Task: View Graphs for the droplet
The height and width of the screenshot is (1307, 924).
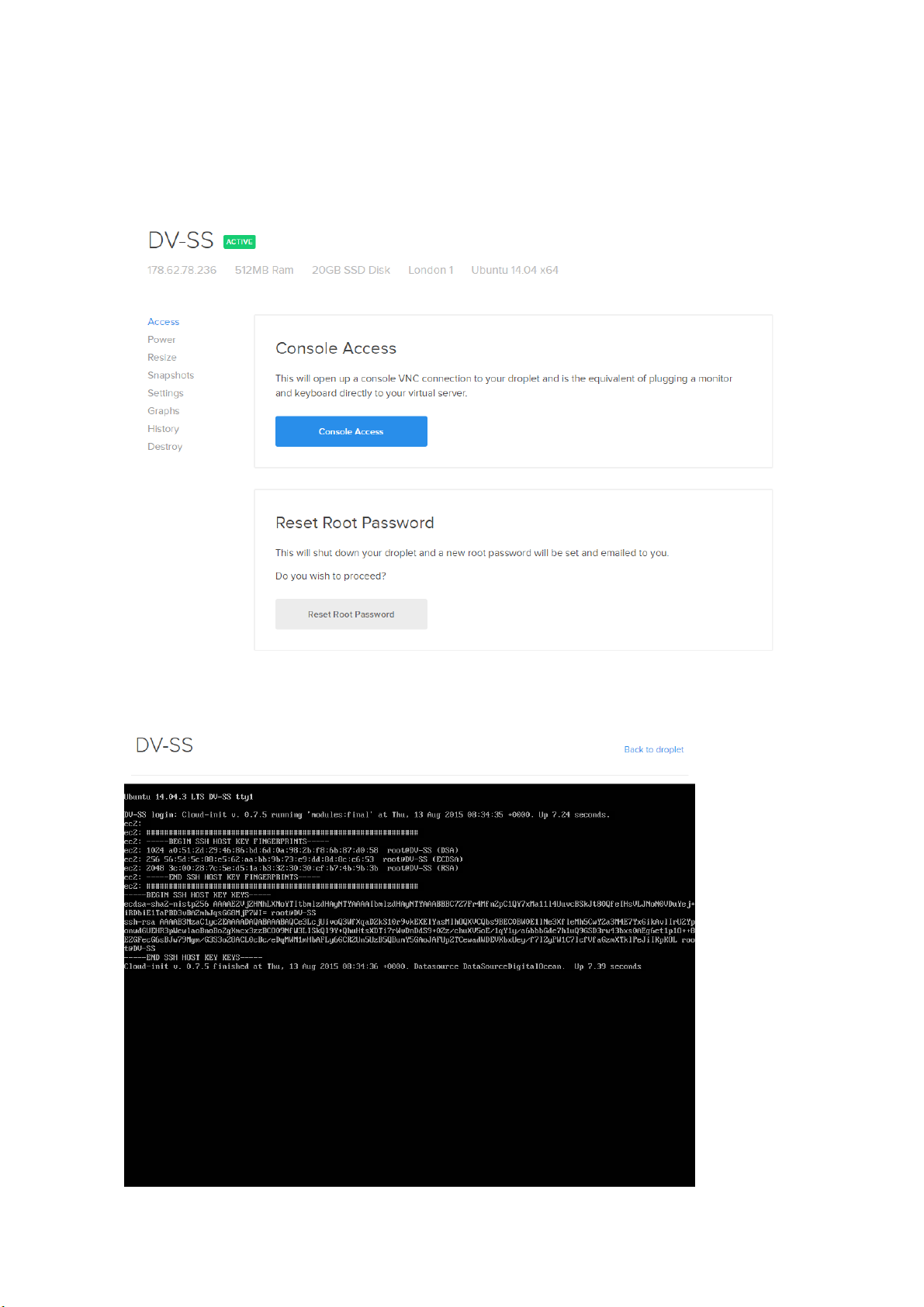Action: [x=163, y=411]
